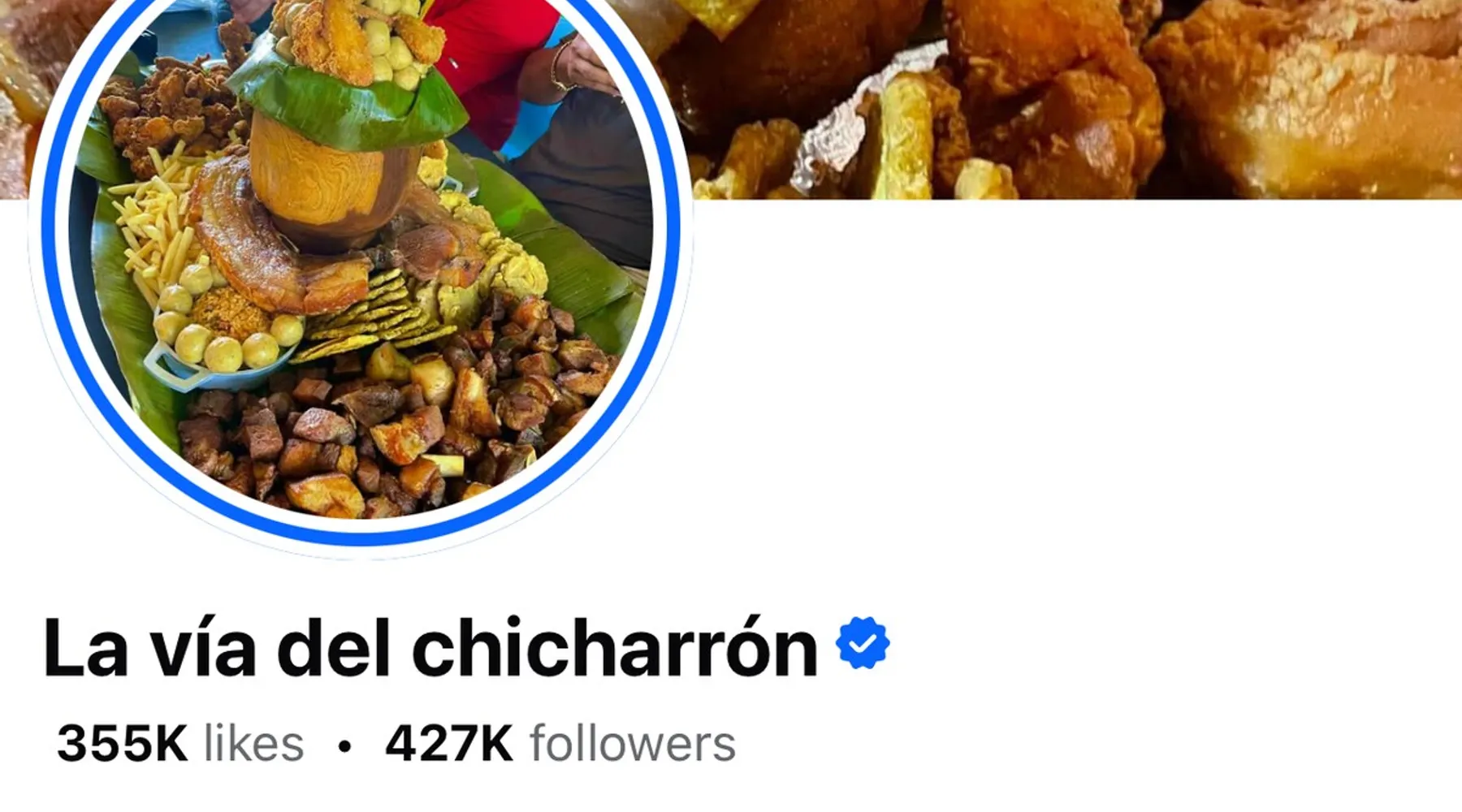Open the 427K followers link
1462x812 pixels.
click(x=560, y=743)
